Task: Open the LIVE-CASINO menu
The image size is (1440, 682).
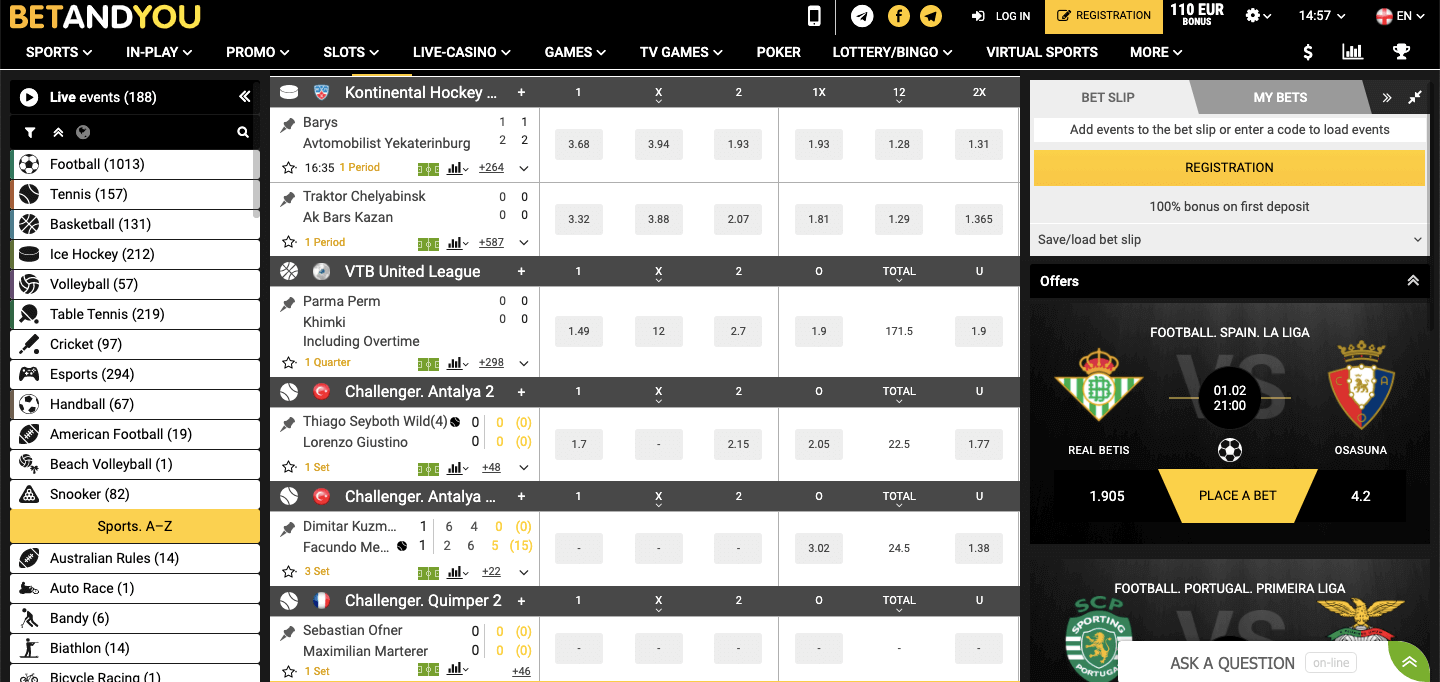Action: point(461,52)
